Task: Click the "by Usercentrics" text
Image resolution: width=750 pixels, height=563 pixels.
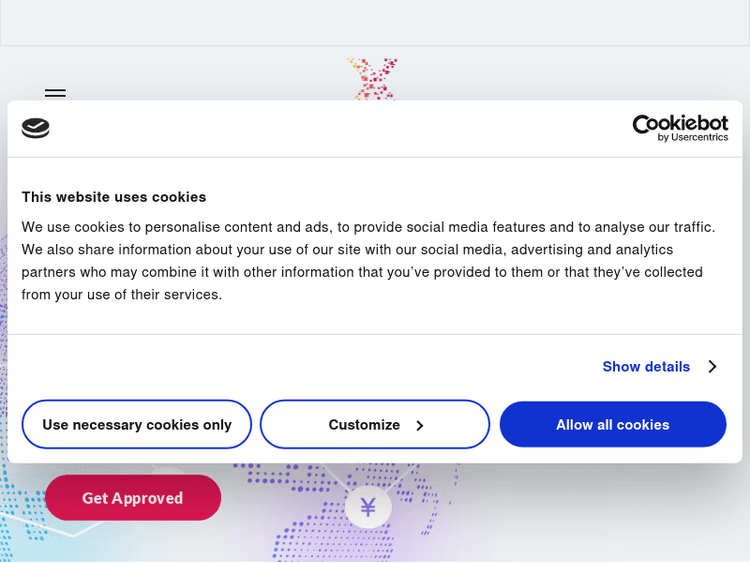Action: 693,137
